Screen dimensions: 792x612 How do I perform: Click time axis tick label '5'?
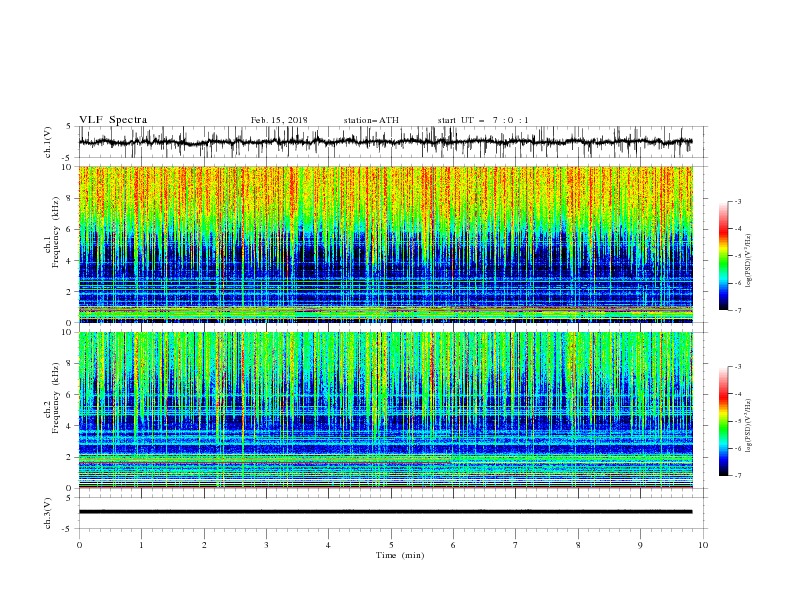391,545
